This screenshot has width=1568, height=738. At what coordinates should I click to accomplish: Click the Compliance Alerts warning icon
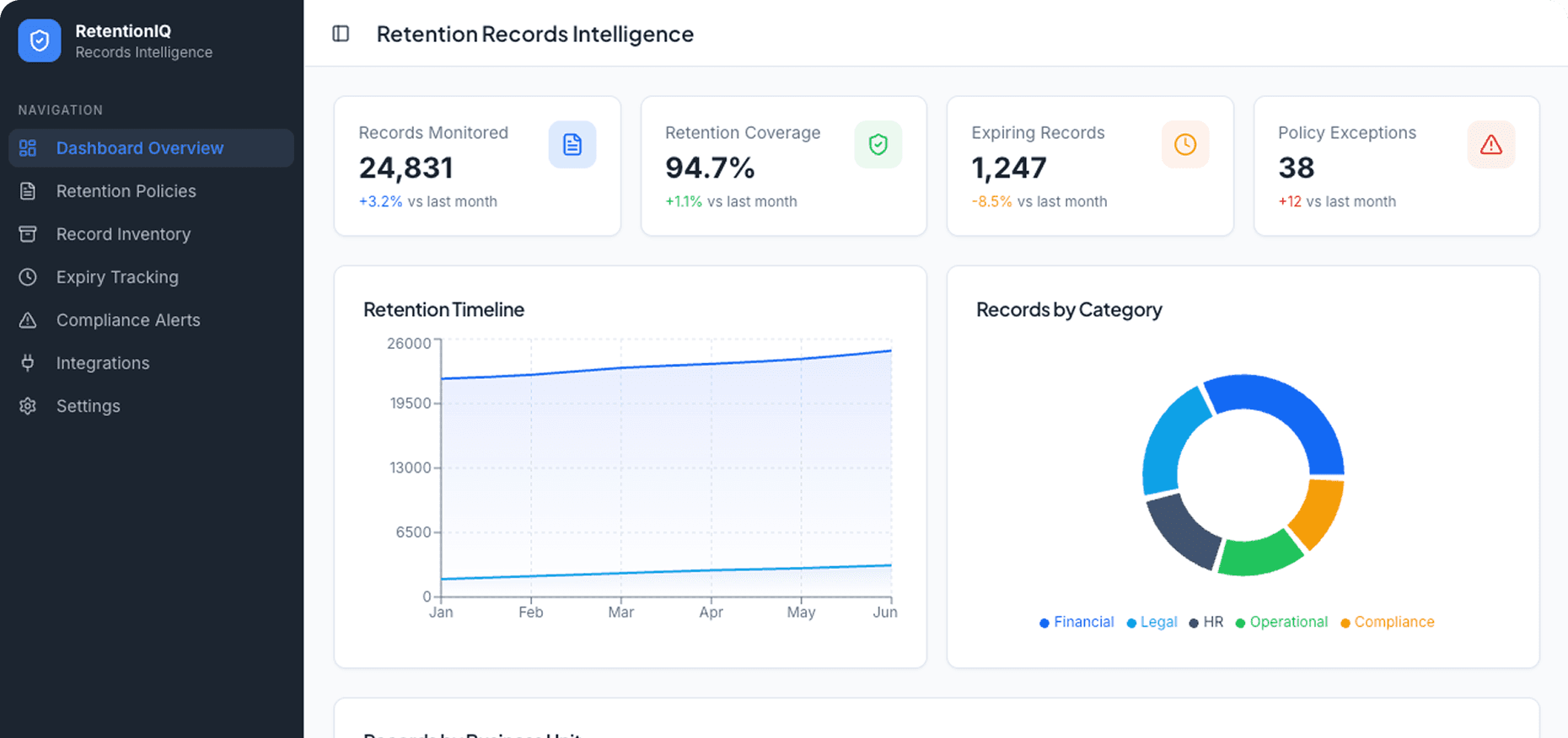28,320
